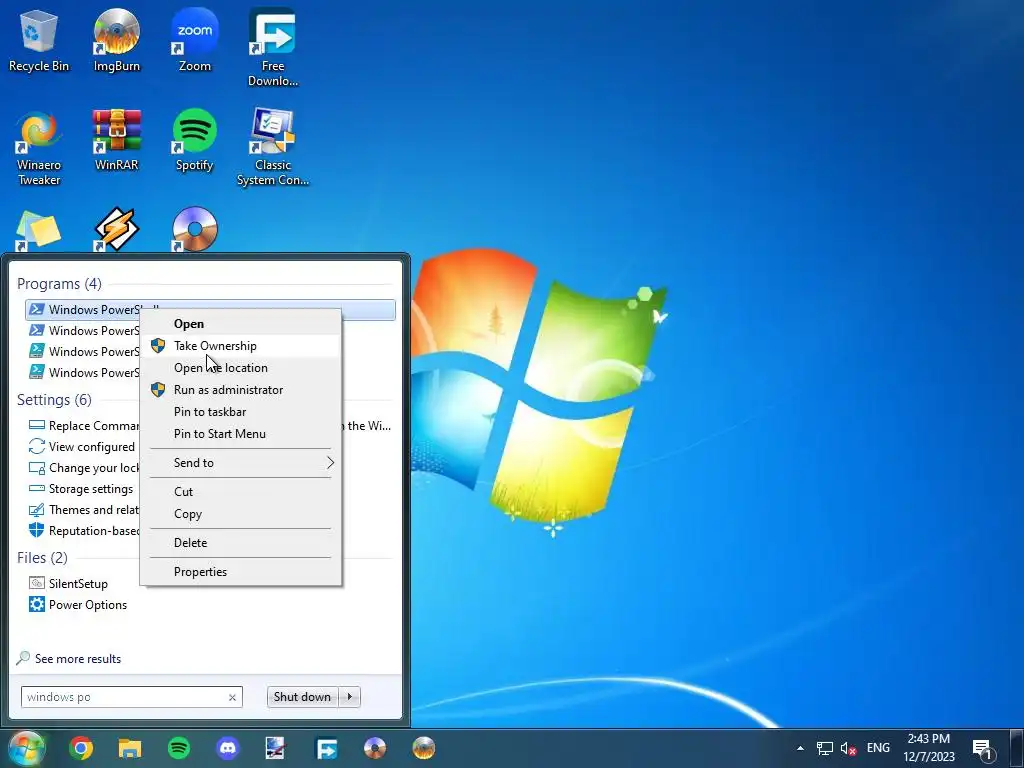Choose Take Ownership in the context menu

coord(240,346)
